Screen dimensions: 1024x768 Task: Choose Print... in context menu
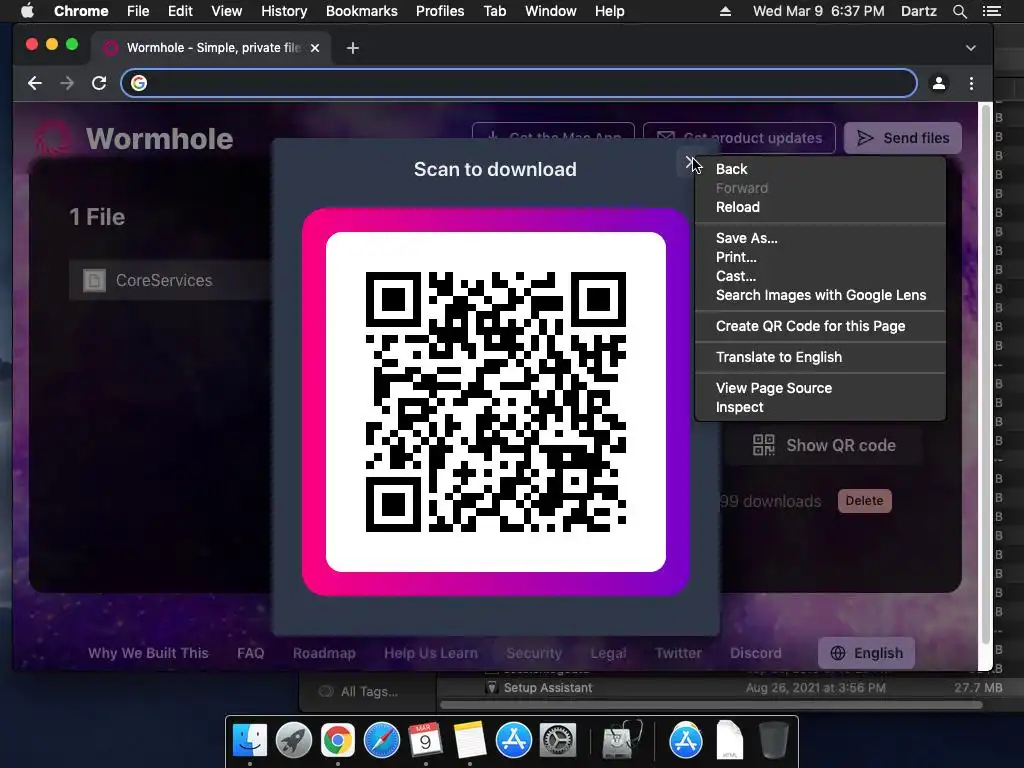pyautogui.click(x=736, y=257)
